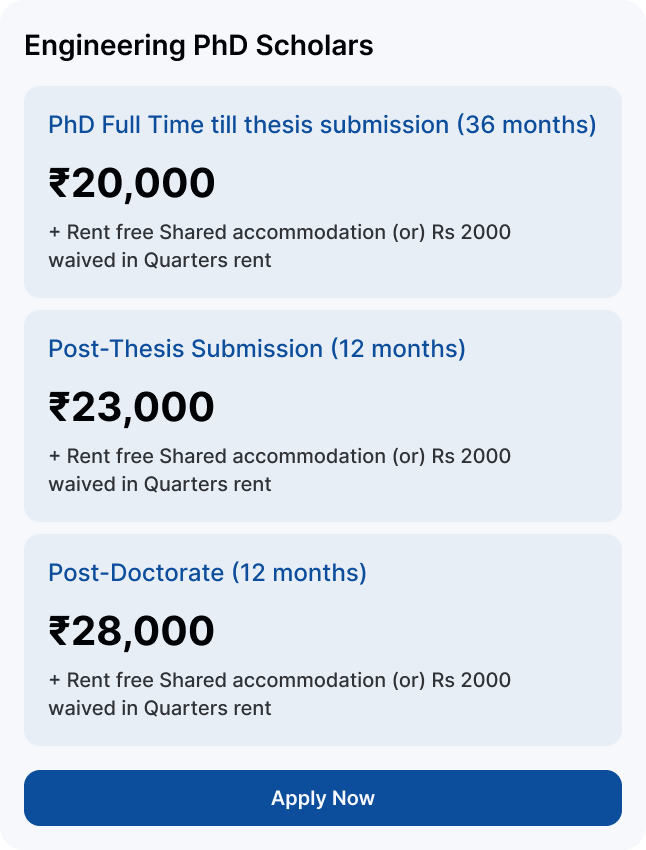Viewport: 646px width, 850px height.
Task: Open the Post-Doctorate (12 months) title
Action: [208, 572]
